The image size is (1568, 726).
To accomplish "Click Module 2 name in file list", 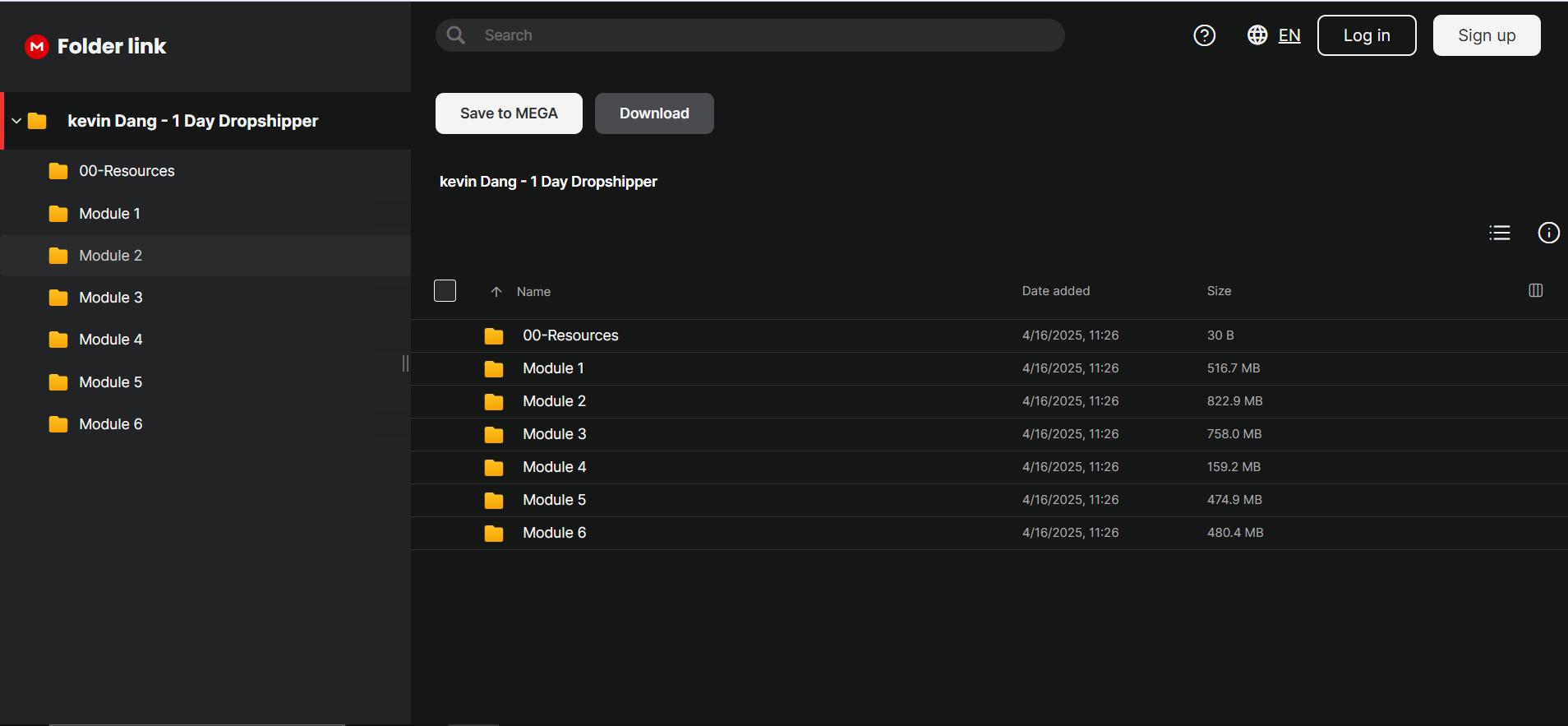I will [x=555, y=401].
